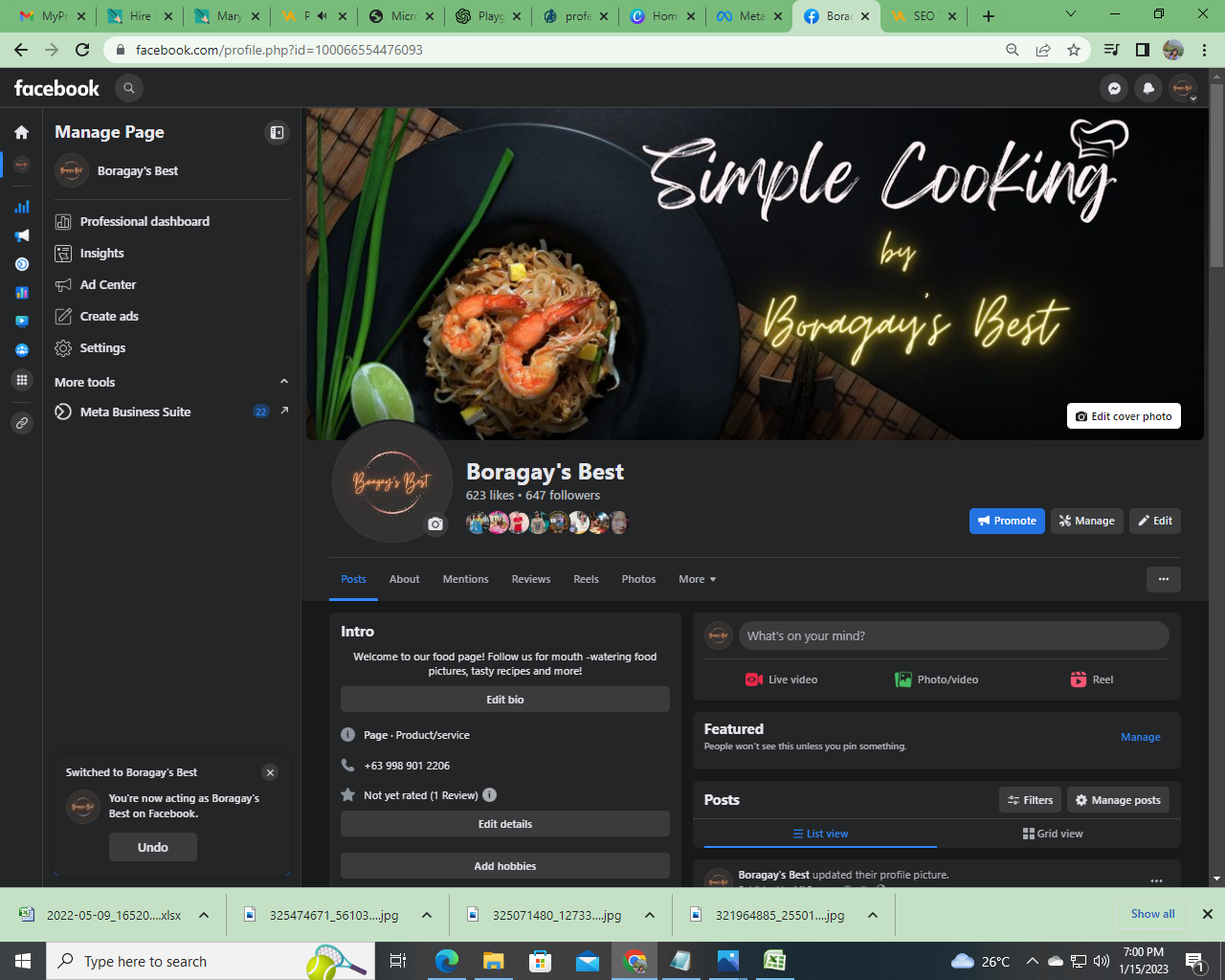This screenshot has width=1225, height=980.
Task: Collapse the Manage Page sidebar panel
Action: 277,132
